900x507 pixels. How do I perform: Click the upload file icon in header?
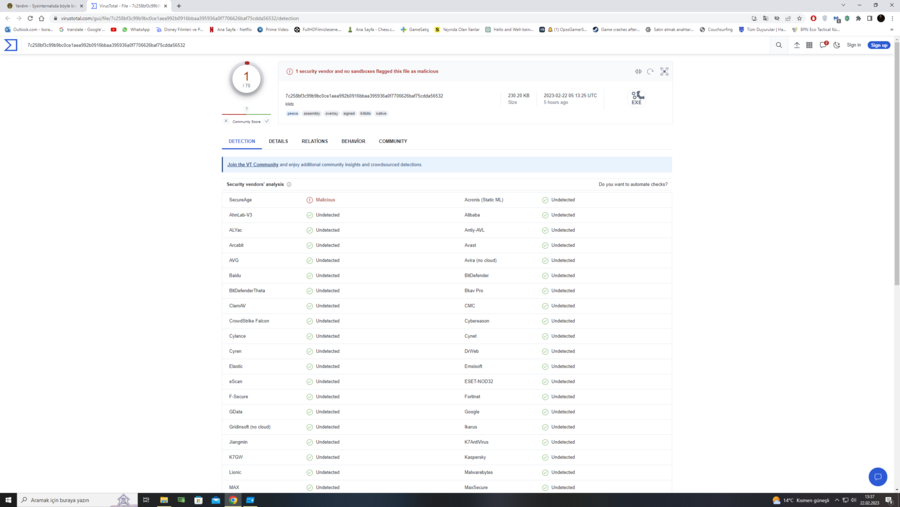797,45
